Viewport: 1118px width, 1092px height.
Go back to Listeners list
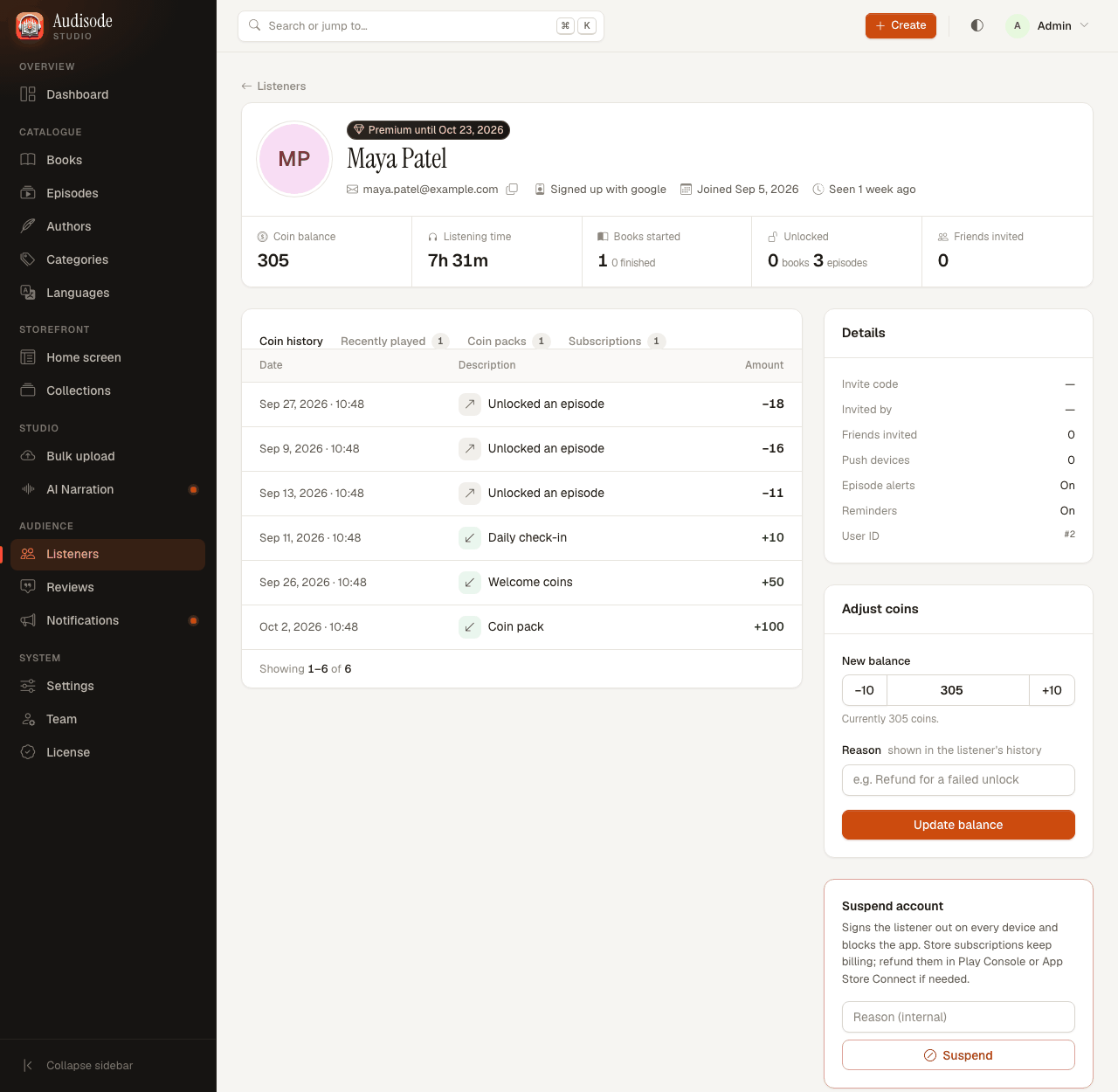273,86
